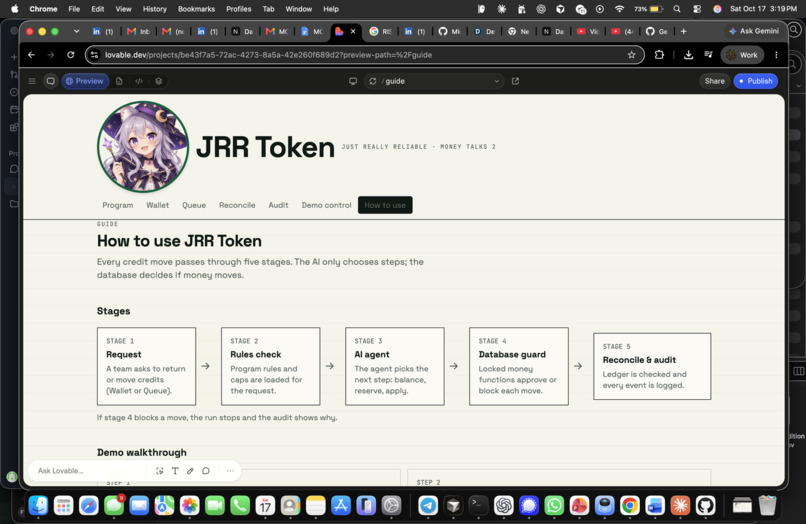Click the device preview monitor icon
Image resolution: width=806 pixels, height=524 pixels.
(x=353, y=81)
